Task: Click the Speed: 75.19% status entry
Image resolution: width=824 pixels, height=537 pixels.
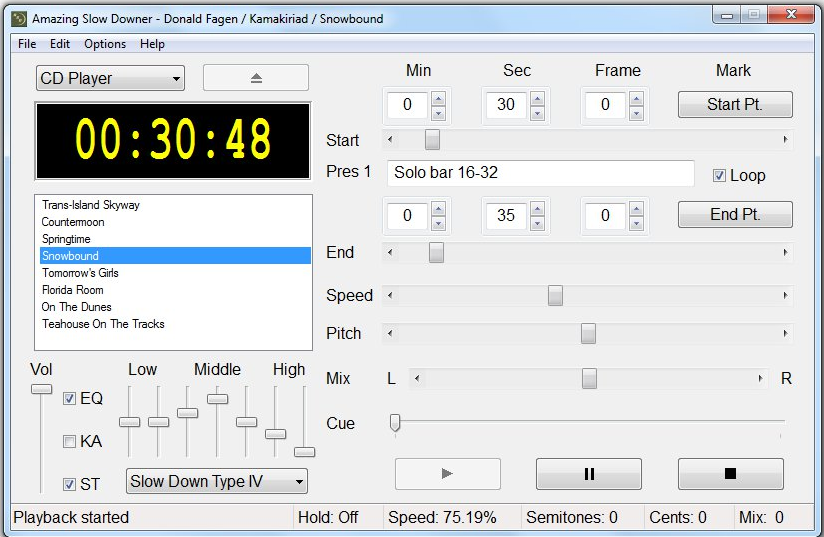Action: click(452, 518)
